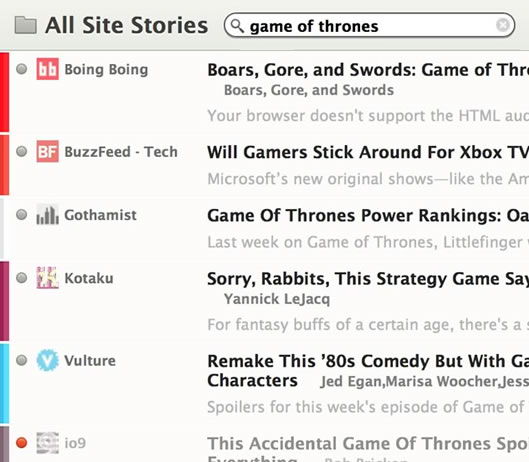Toggle read status dot for Gothamist story
The image size is (529, 462).
(22, 214)
